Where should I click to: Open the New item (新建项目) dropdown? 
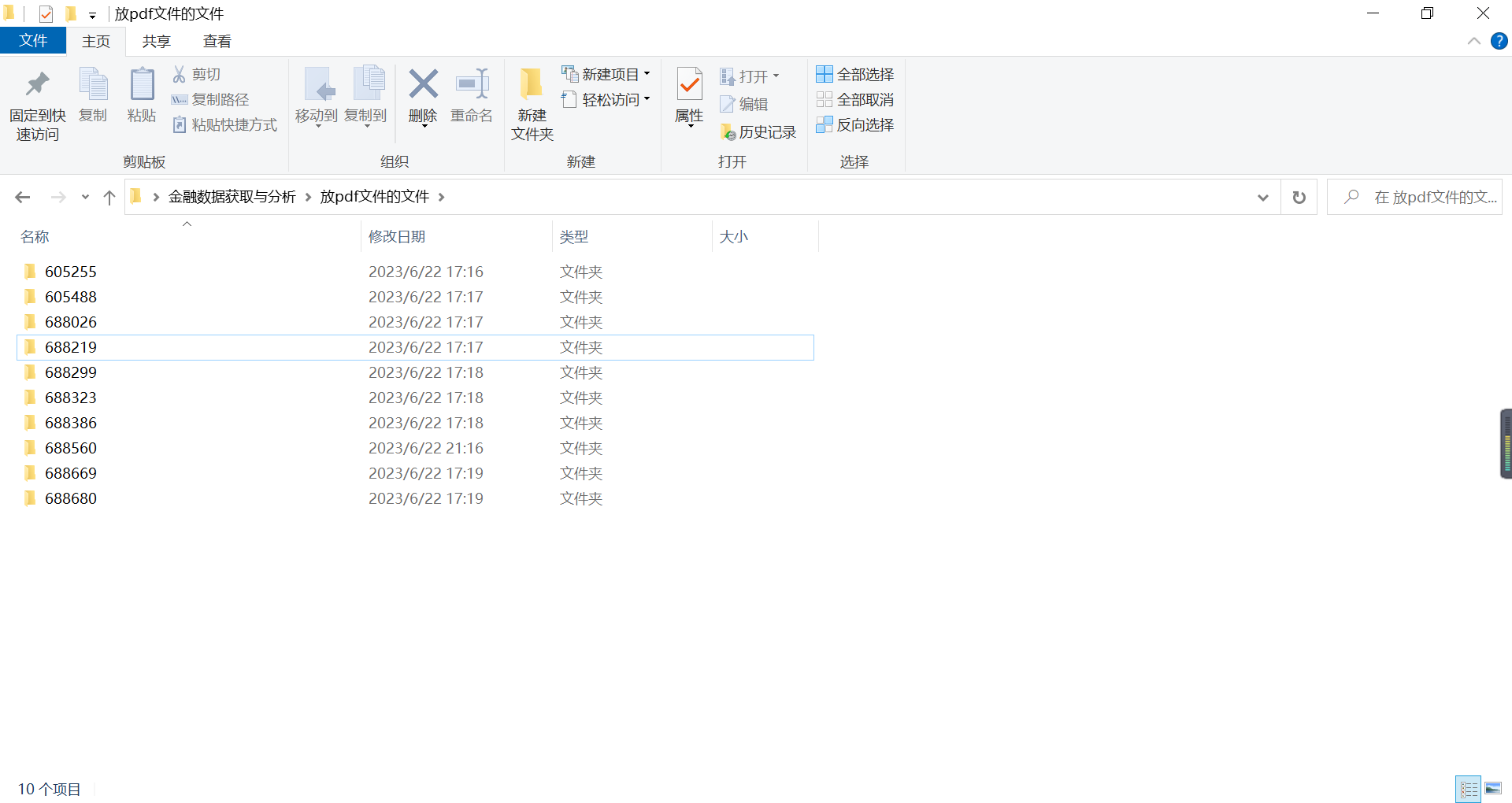pyautogui.click(x=606, y=74)
